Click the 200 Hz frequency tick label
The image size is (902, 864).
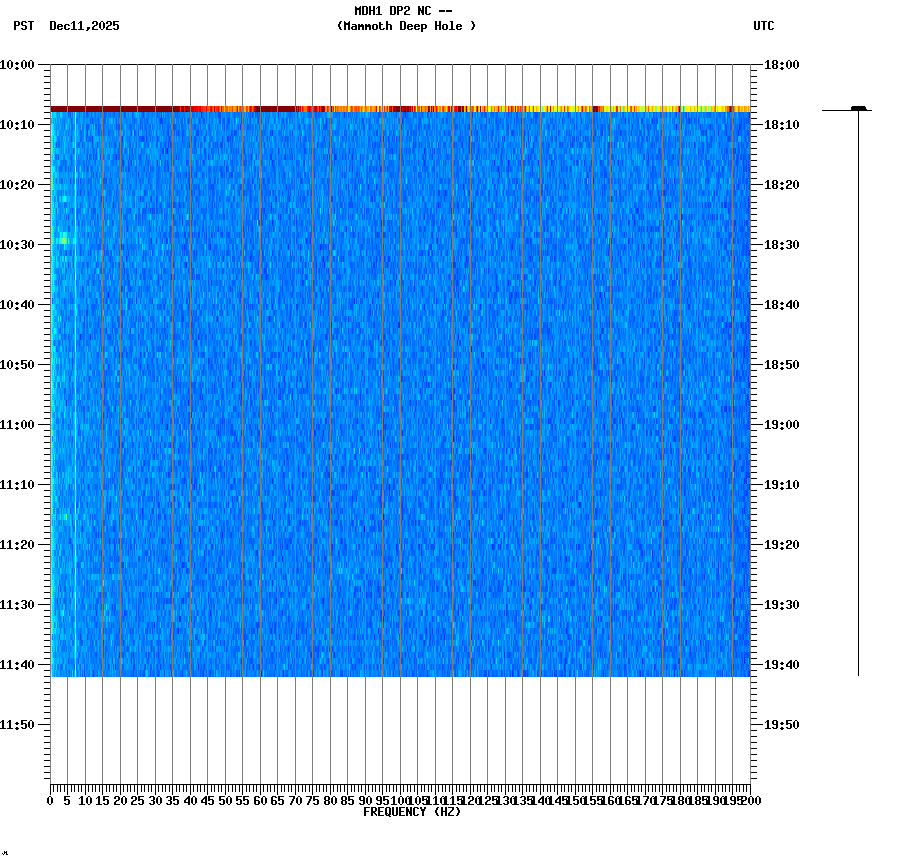pyautogui.click(x=748, y=800)
